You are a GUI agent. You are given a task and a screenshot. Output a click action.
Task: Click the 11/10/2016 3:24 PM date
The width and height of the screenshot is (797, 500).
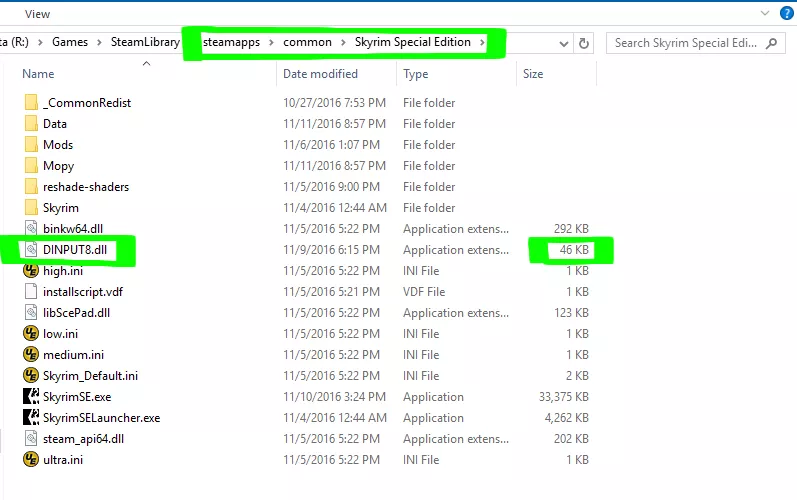[334, 397]
